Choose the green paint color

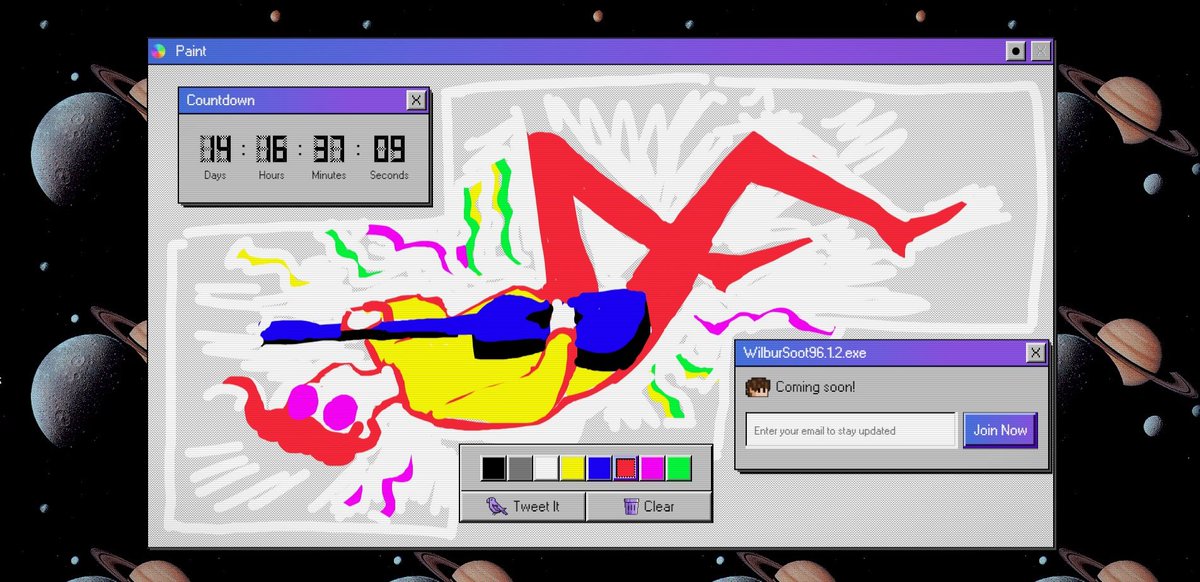[679, 468]
